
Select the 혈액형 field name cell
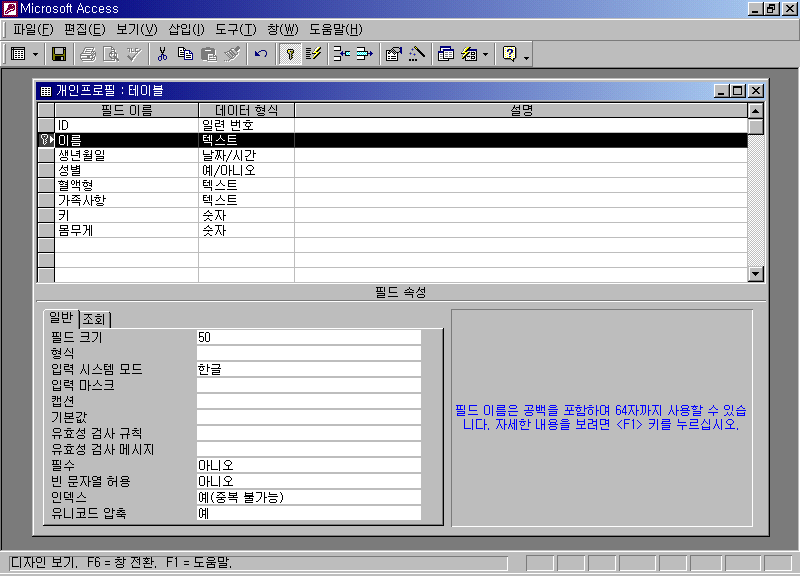(x=127, y=185)
